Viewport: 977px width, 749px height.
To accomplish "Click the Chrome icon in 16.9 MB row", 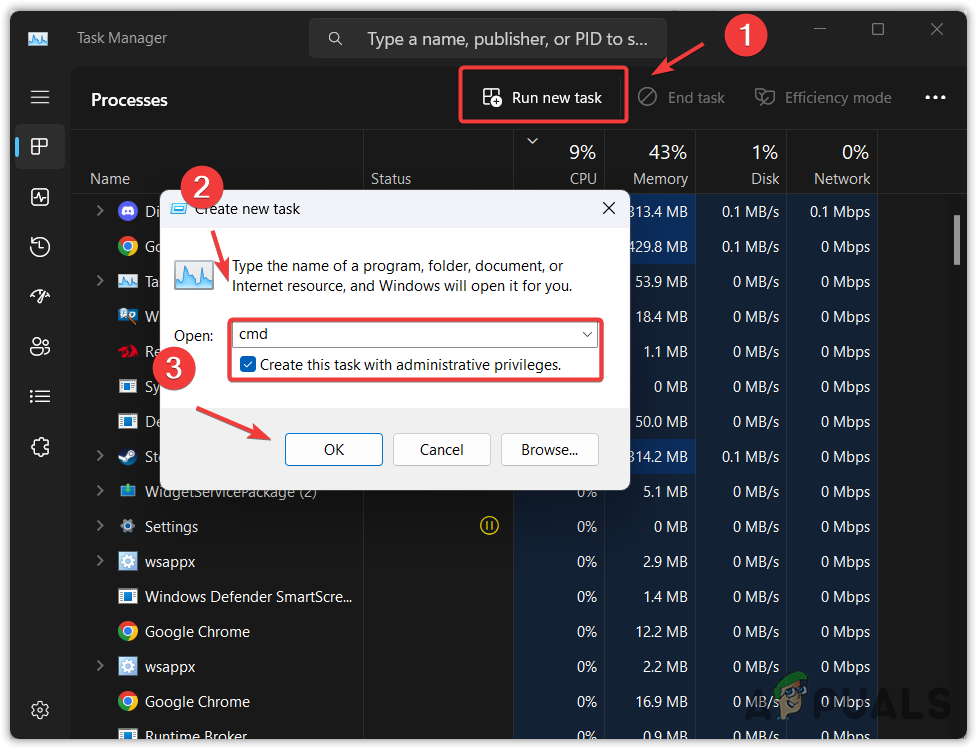I will (128, 701).
